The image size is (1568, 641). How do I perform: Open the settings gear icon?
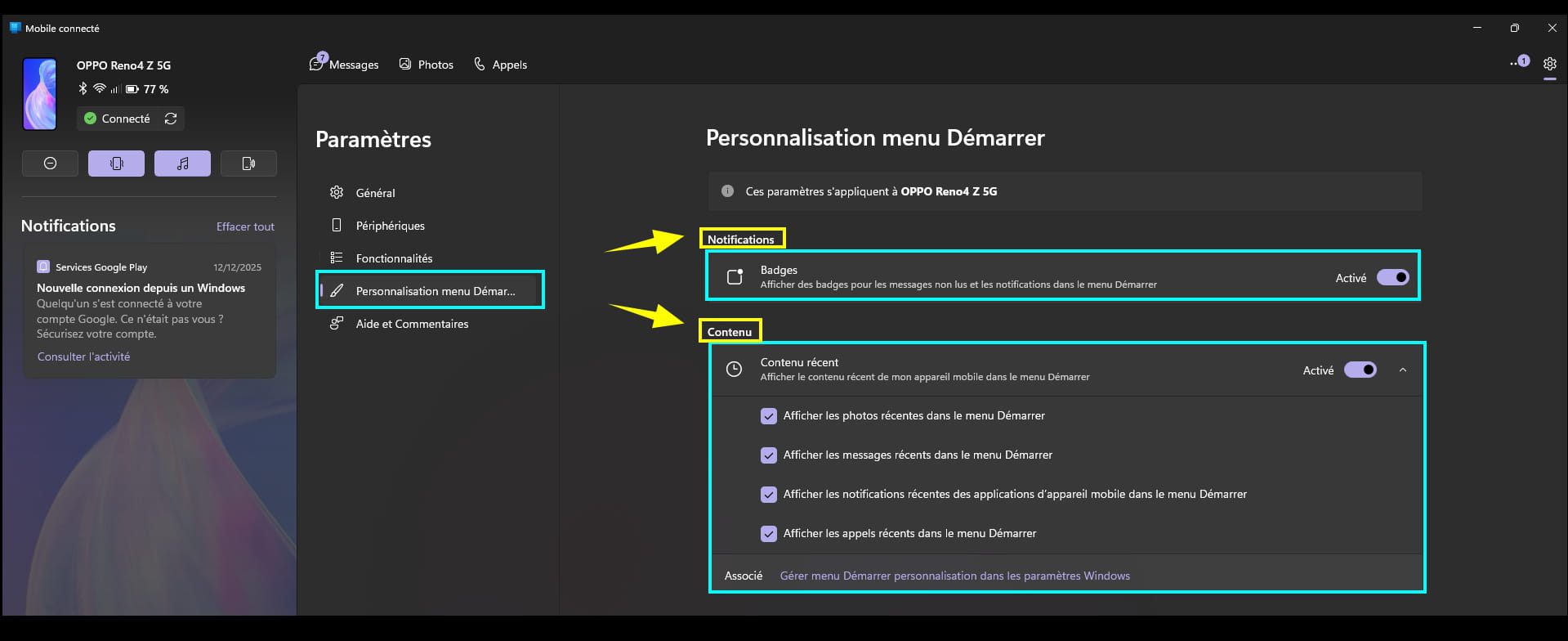pos(1549,64)
